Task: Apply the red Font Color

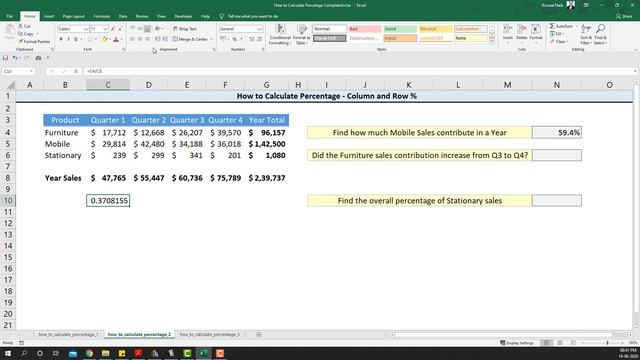Action: click(116, 39)
